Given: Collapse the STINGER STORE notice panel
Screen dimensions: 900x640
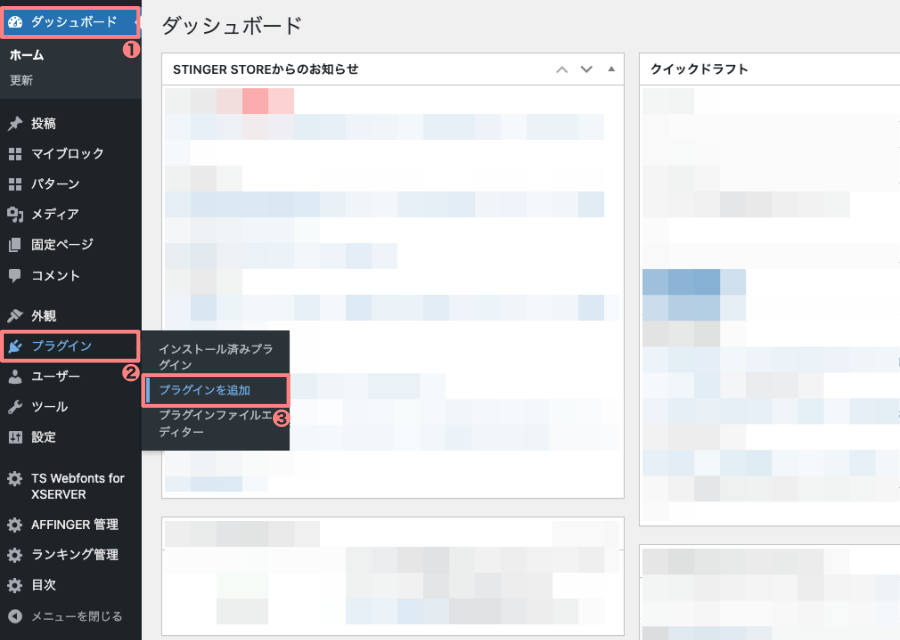Looking at the screenshot, I should [x=611, y=69].
